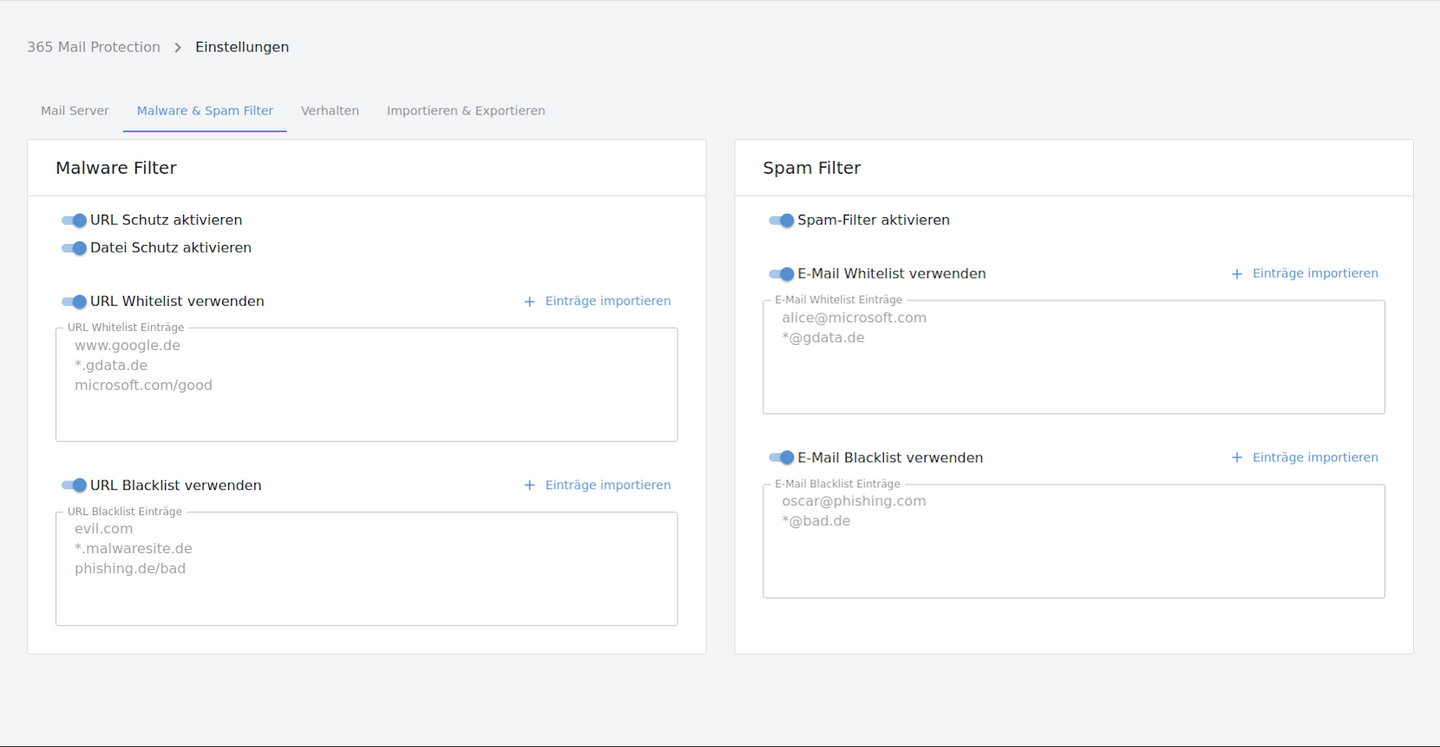The width and height of the screenshot is (1440, 747).
Task: Disable the Spam-Filter aktivieren switch
Action: (781, 220)
